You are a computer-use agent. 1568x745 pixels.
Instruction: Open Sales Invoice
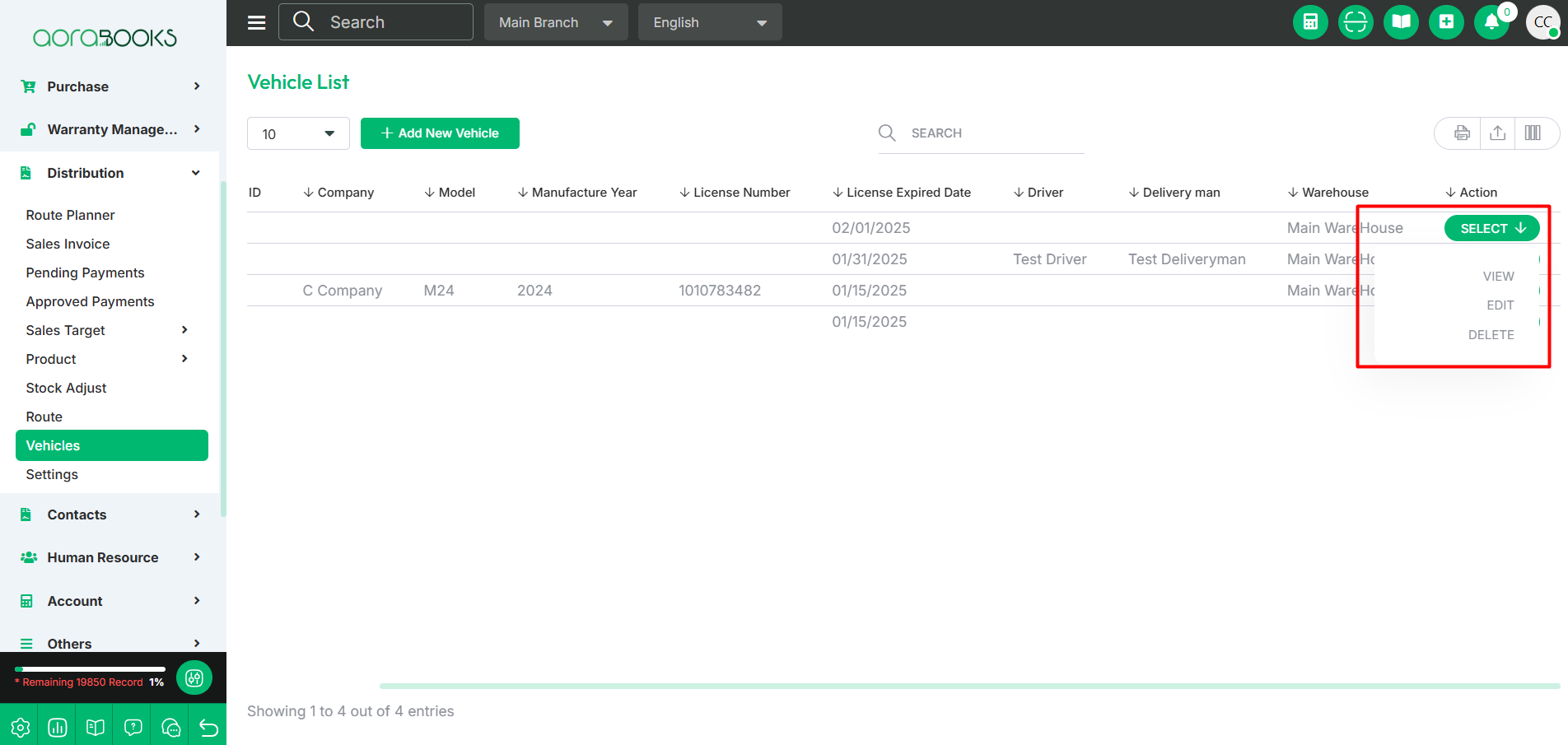point(68,244)
